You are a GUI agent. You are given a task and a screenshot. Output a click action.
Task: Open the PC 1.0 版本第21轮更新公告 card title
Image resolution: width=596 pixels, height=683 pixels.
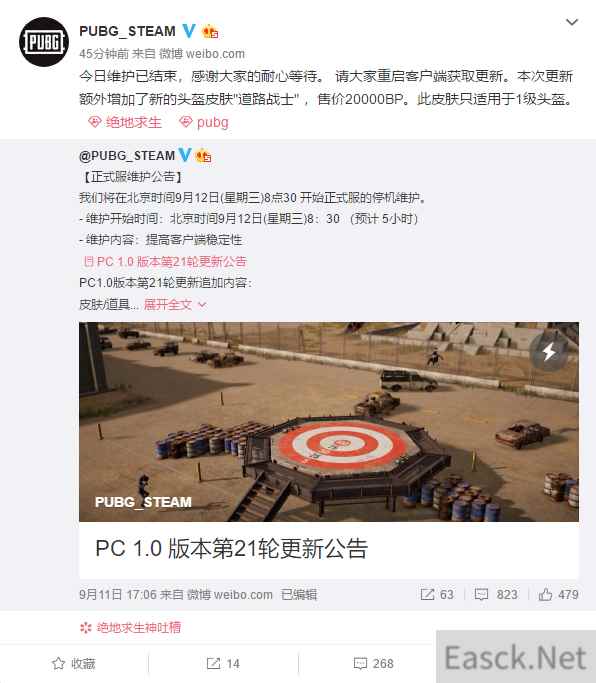click(x=232, y=548)
